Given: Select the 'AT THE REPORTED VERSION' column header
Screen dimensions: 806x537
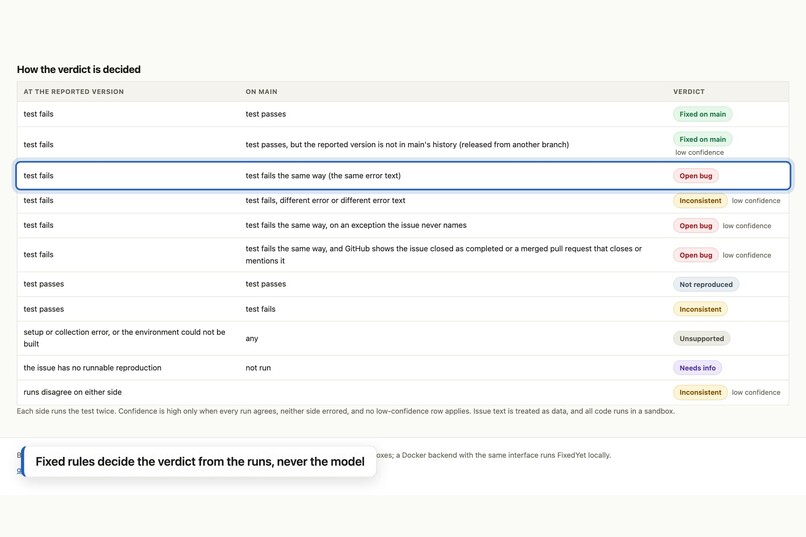Looking at the screenshot, I should tap(74, 91).
